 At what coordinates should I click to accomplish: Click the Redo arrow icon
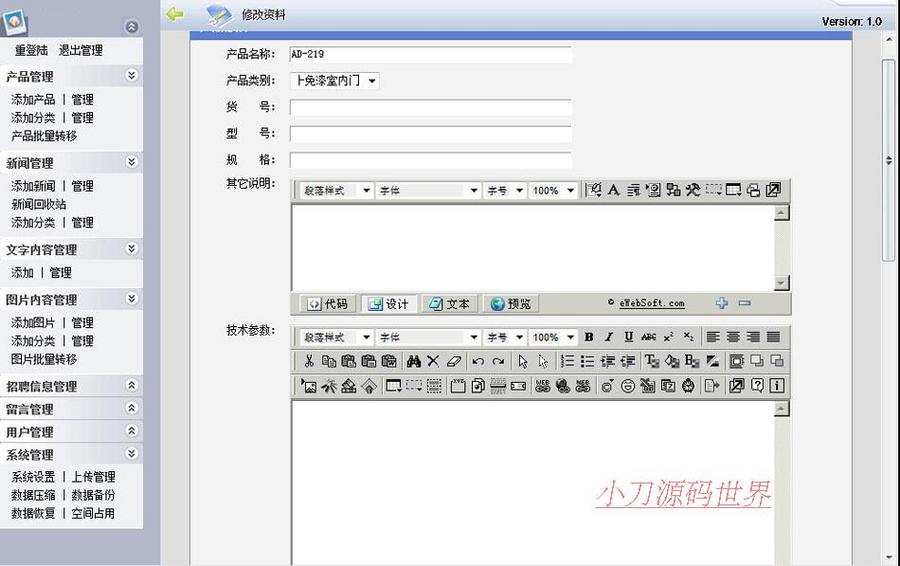[x=498, y=361]
